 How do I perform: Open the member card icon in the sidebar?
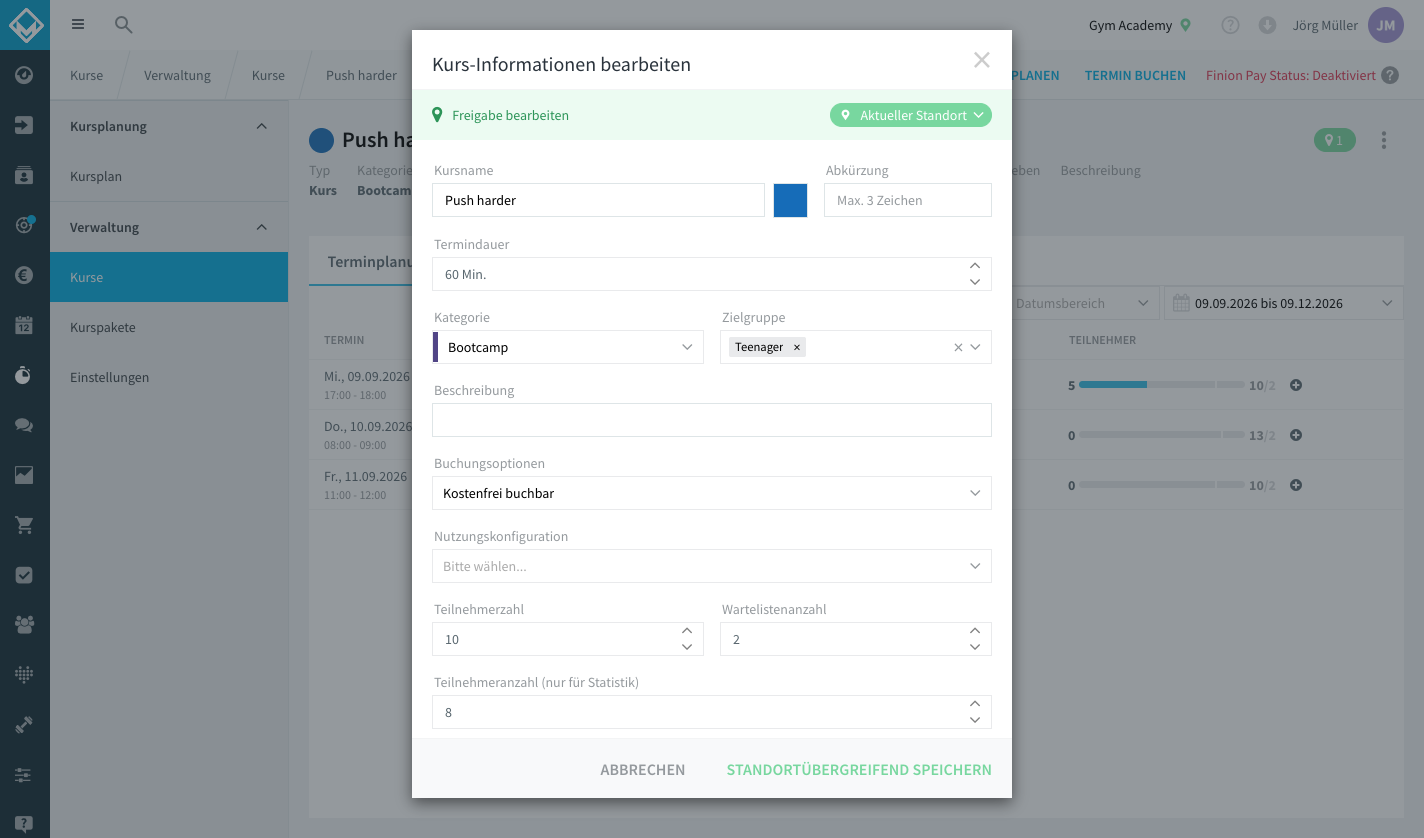pos(25,175)
